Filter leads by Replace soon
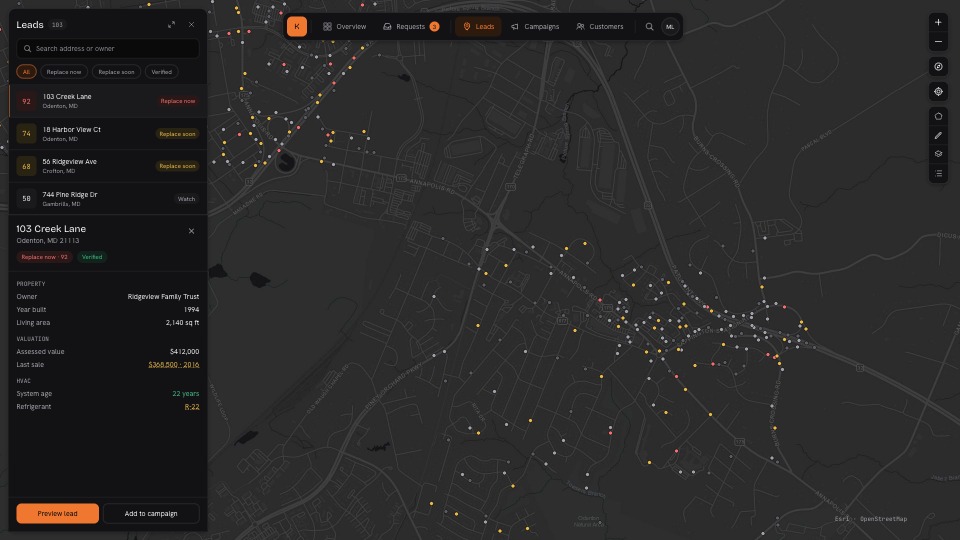Screen dimensions: 960x540 [116, 72]
